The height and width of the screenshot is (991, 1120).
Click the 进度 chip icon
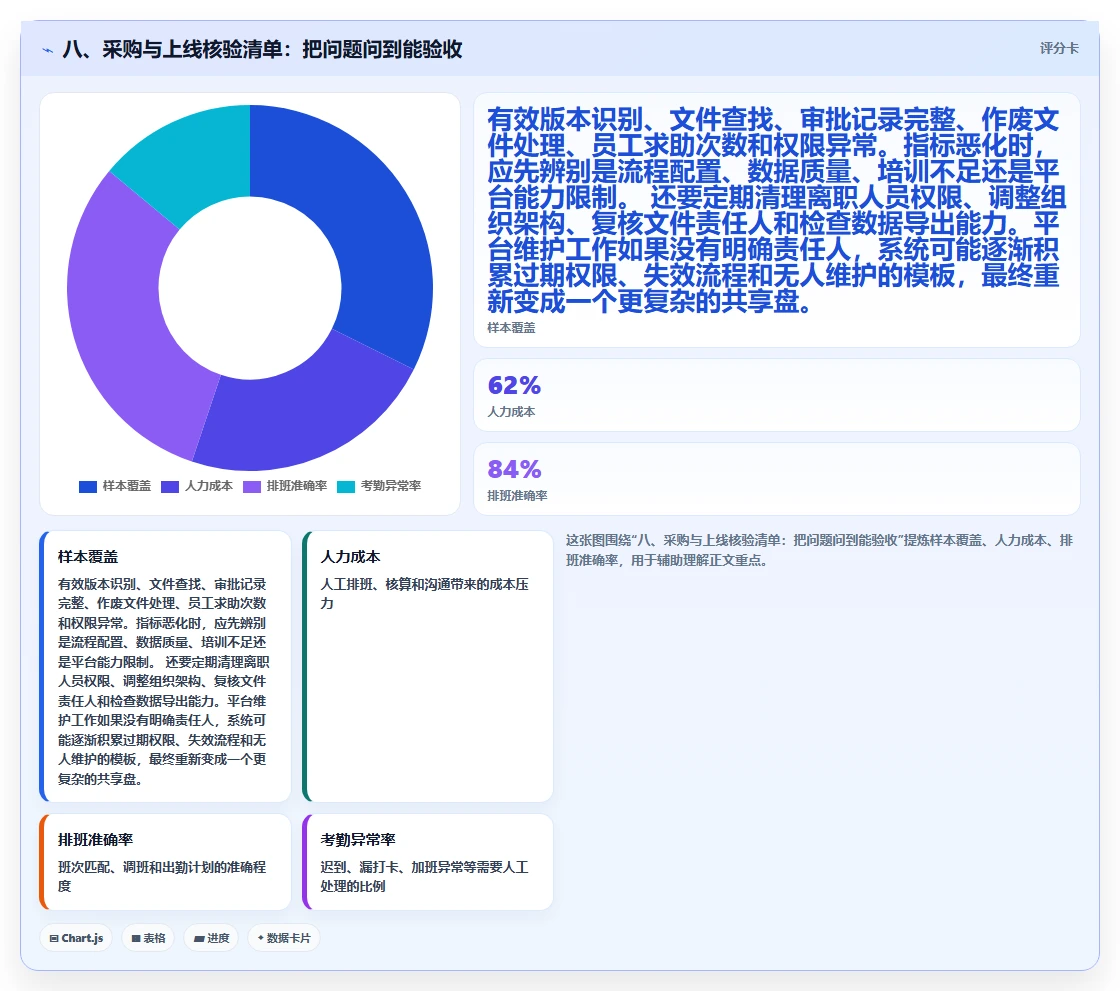[x=199, y=939]
